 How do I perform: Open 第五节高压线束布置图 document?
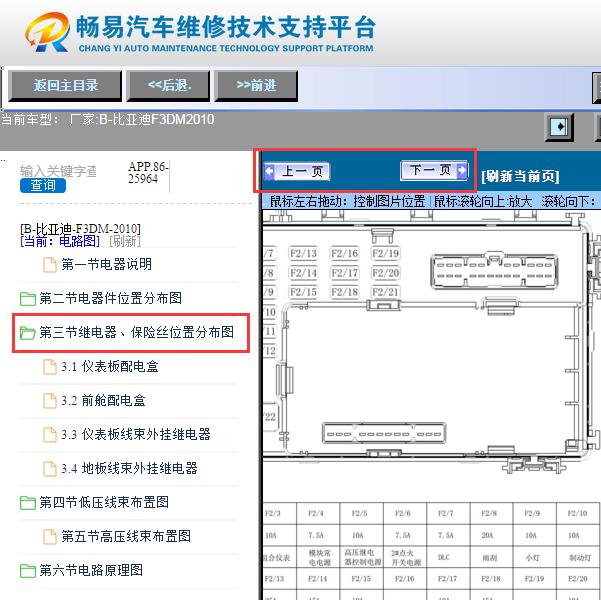pyautogui.click(x=126, y=536)
